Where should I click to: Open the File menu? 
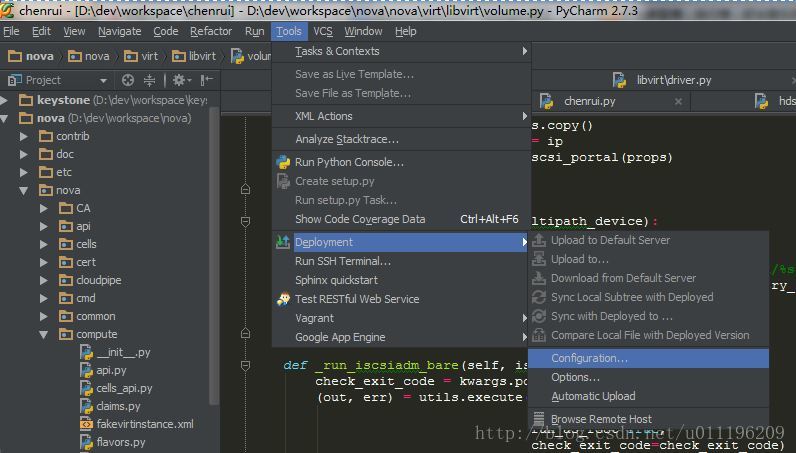coord(11,31)
